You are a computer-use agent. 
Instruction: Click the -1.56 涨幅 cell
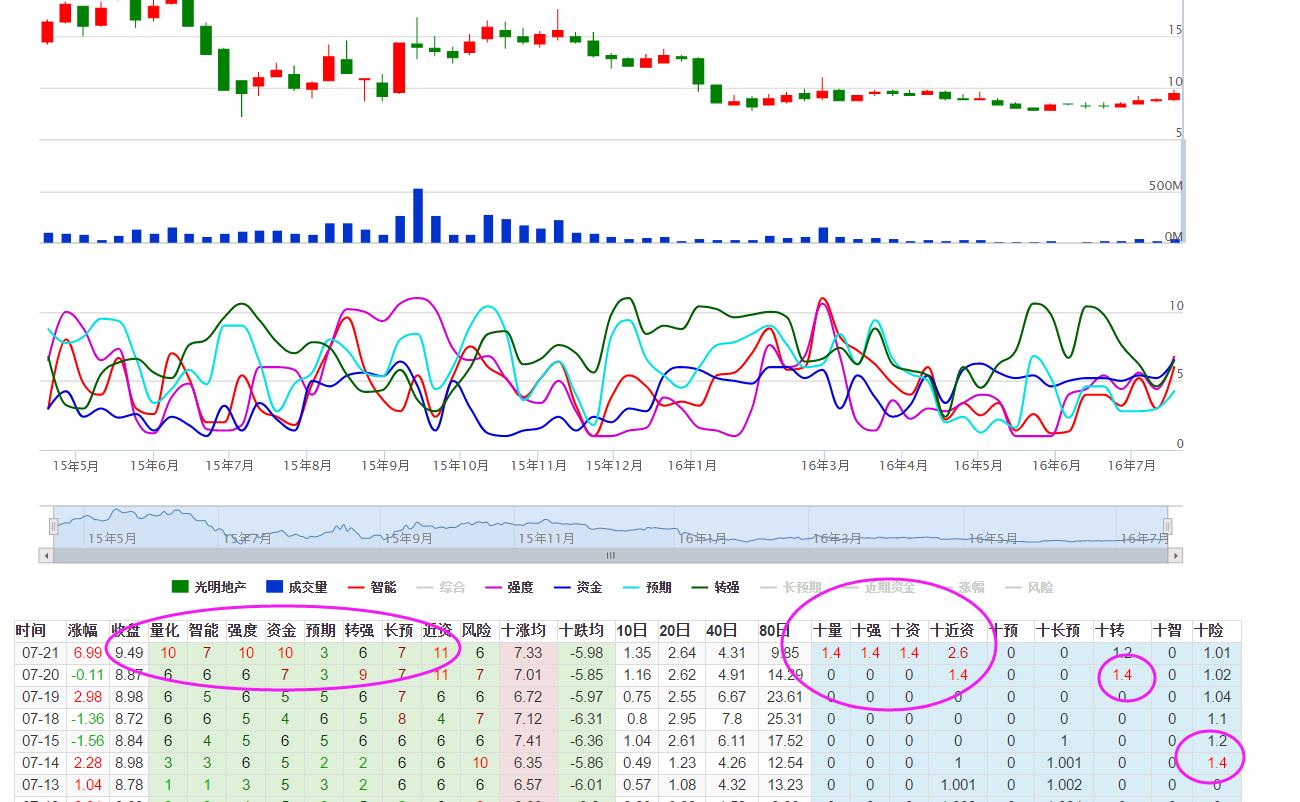click(87, 741)
